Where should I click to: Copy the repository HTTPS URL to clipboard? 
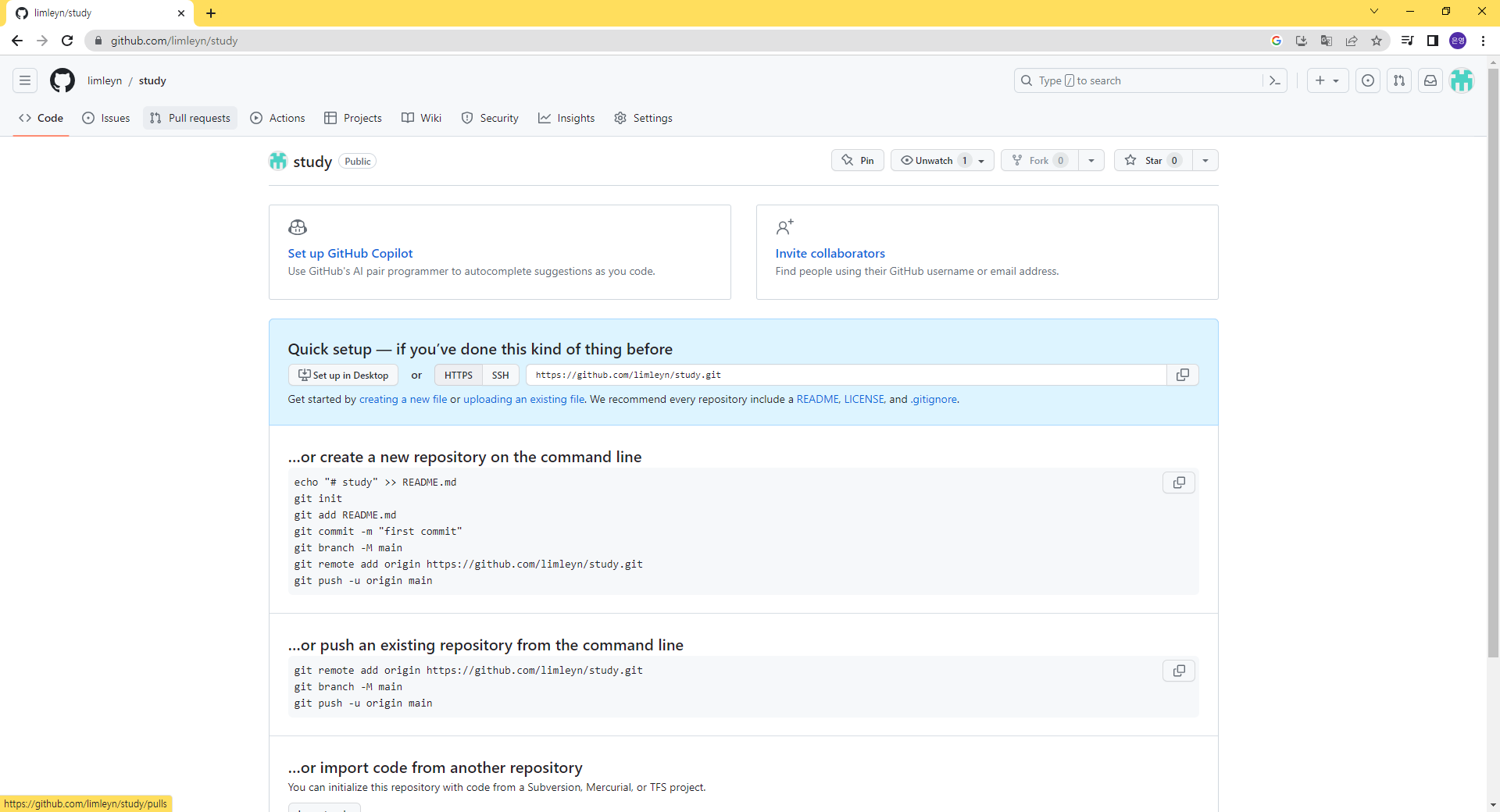point(1183,375)
